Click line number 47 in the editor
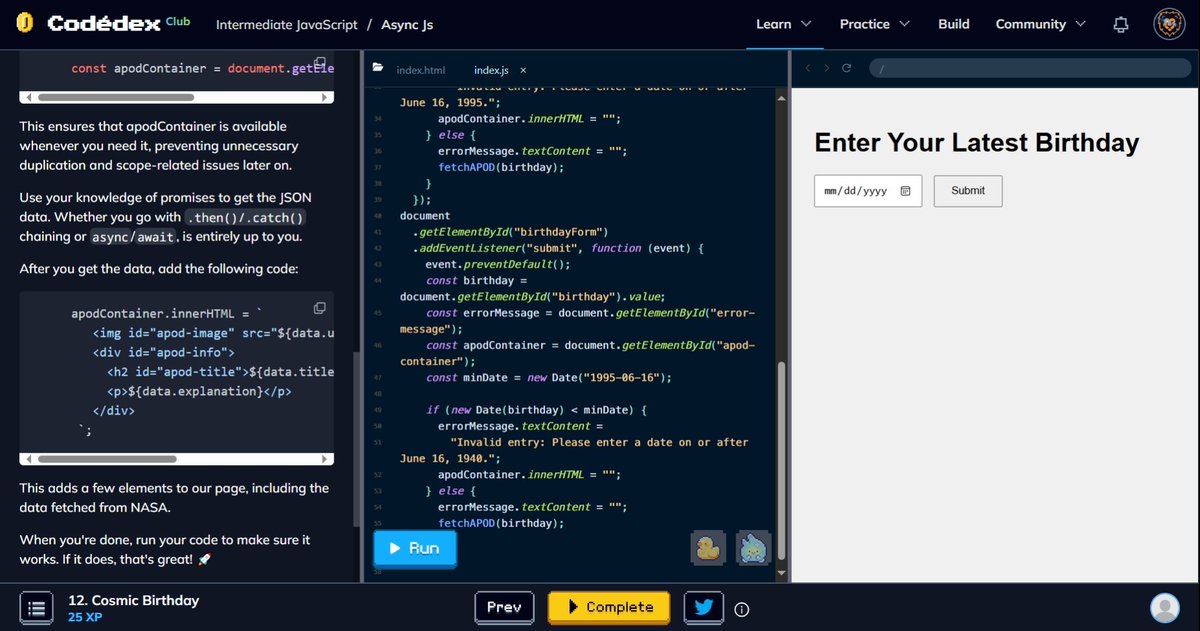 click(x=377, y=378)
